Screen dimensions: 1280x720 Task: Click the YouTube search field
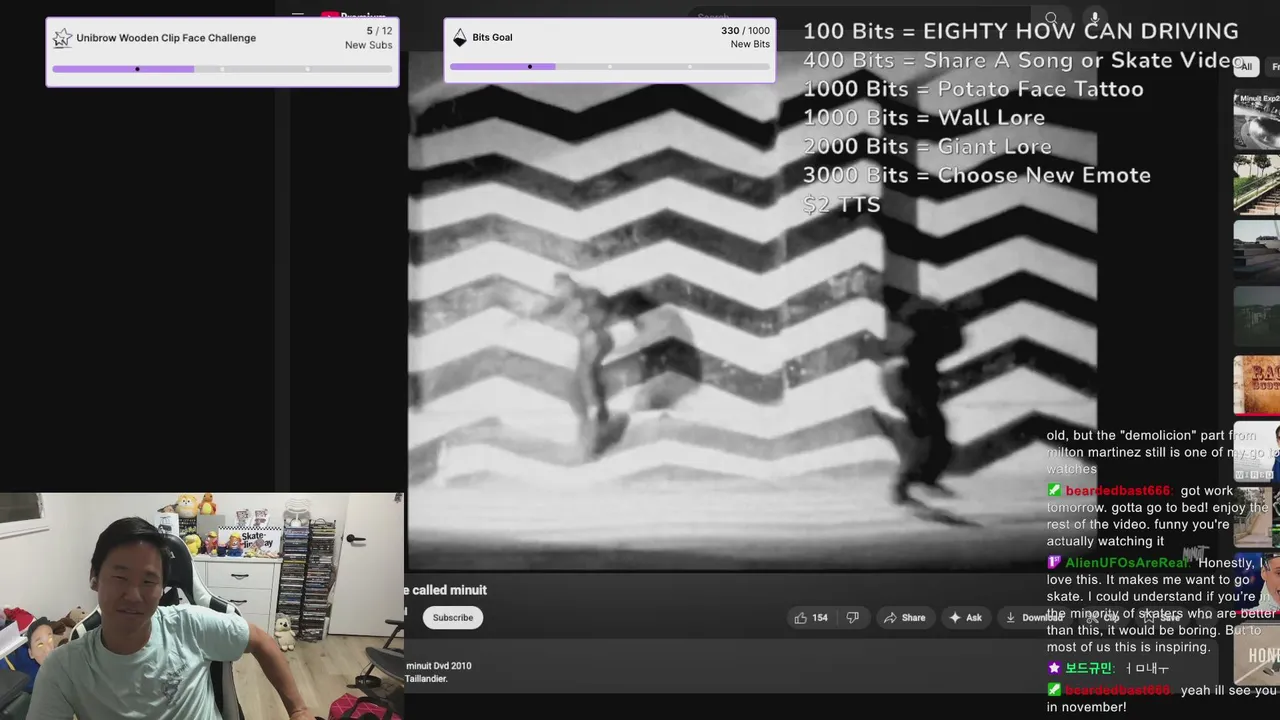pos(860,18)
